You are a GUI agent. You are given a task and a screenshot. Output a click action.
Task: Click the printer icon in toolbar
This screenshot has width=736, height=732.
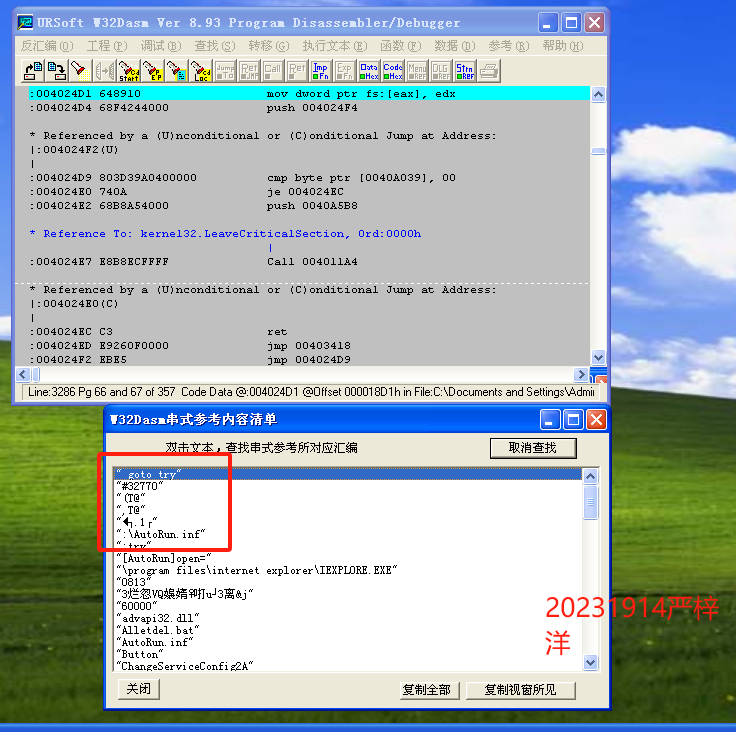pos(489,71)
